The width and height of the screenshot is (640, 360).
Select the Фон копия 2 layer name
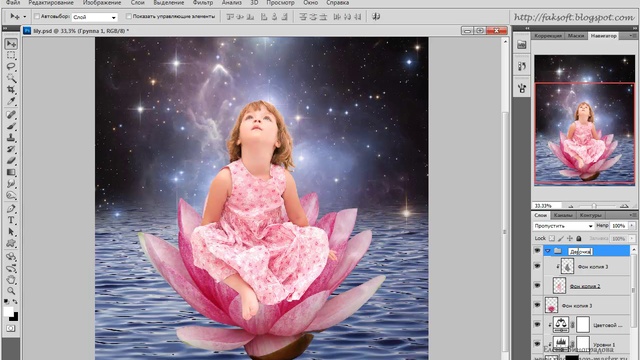[x=585, y=286]
